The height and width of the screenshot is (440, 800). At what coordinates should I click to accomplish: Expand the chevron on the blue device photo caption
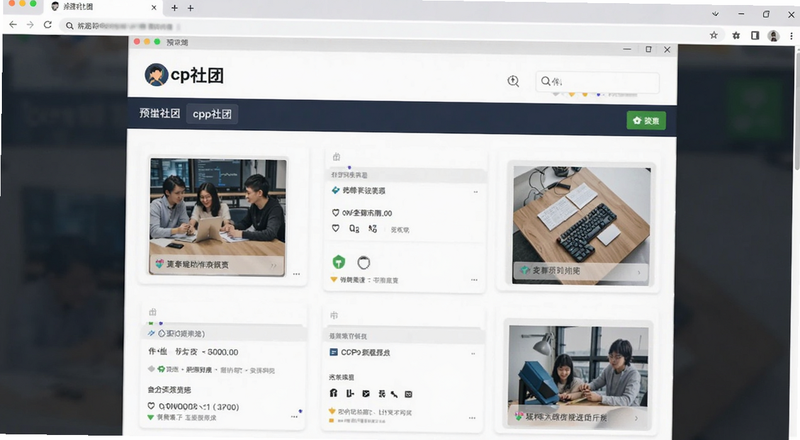click(636, 418)
